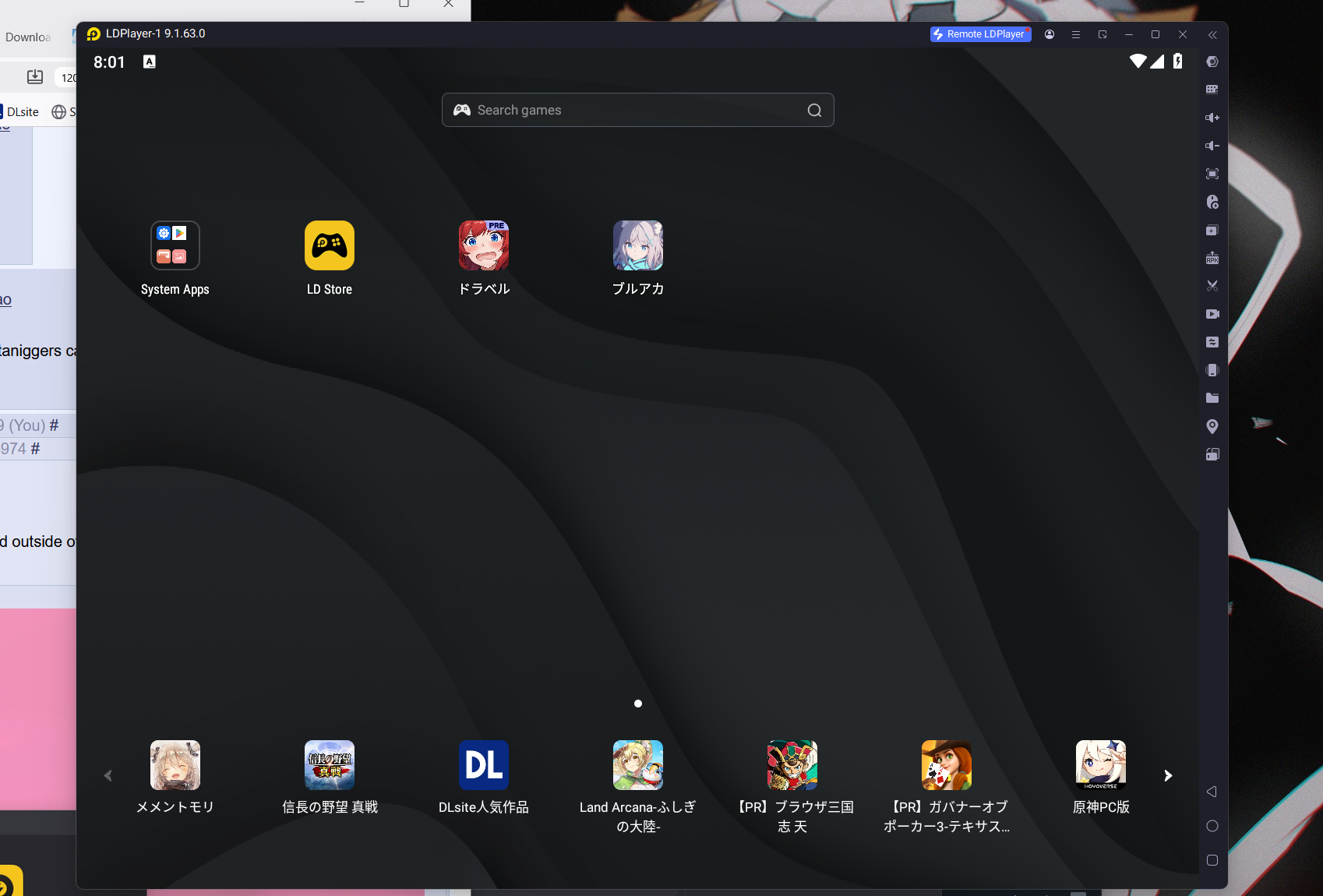Screen dimensions: 1323x896
Task: Show previous recommended games with left arrow
Action: pyautogui.click(x=108, y=775)
